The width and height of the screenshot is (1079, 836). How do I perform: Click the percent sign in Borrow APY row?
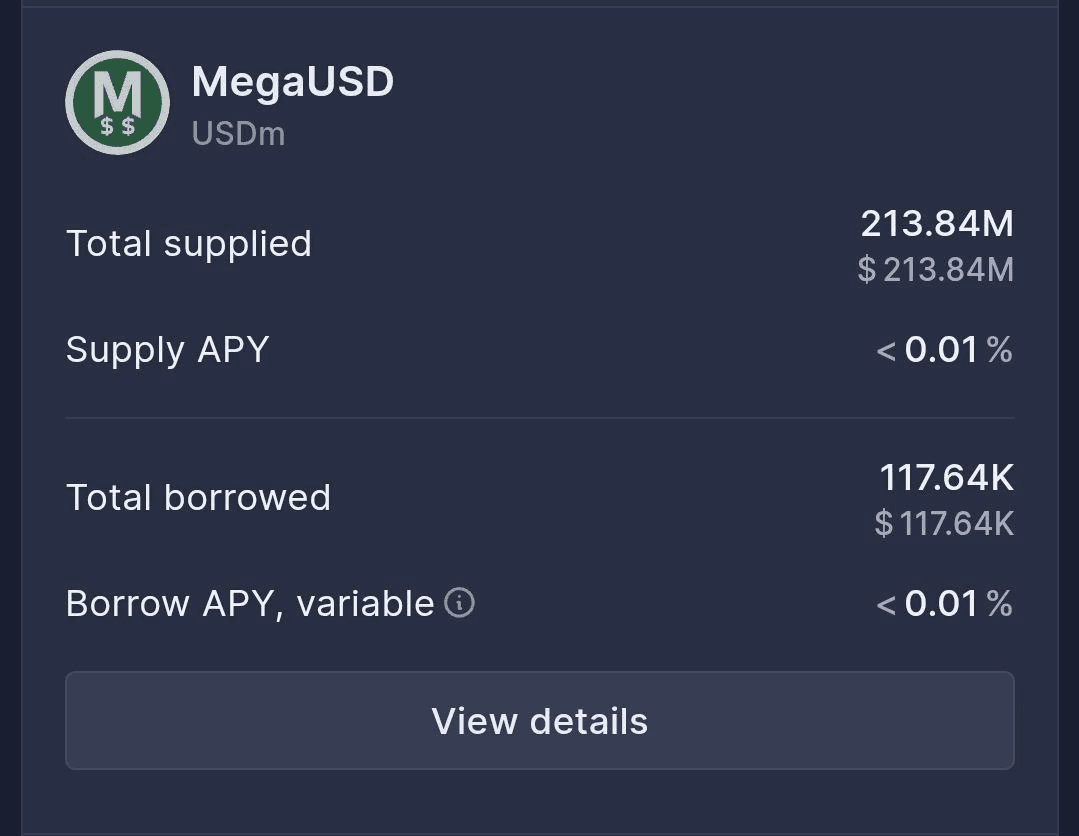click(999, 604)
